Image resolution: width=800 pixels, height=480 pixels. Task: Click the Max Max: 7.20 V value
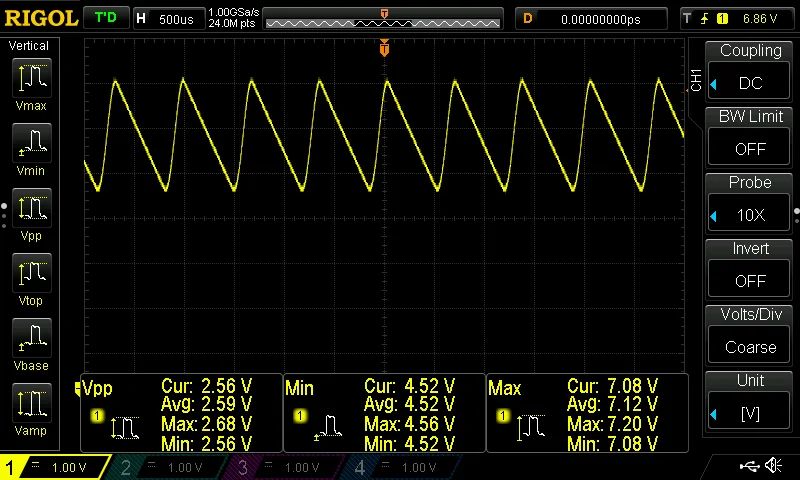click(613, 424)
